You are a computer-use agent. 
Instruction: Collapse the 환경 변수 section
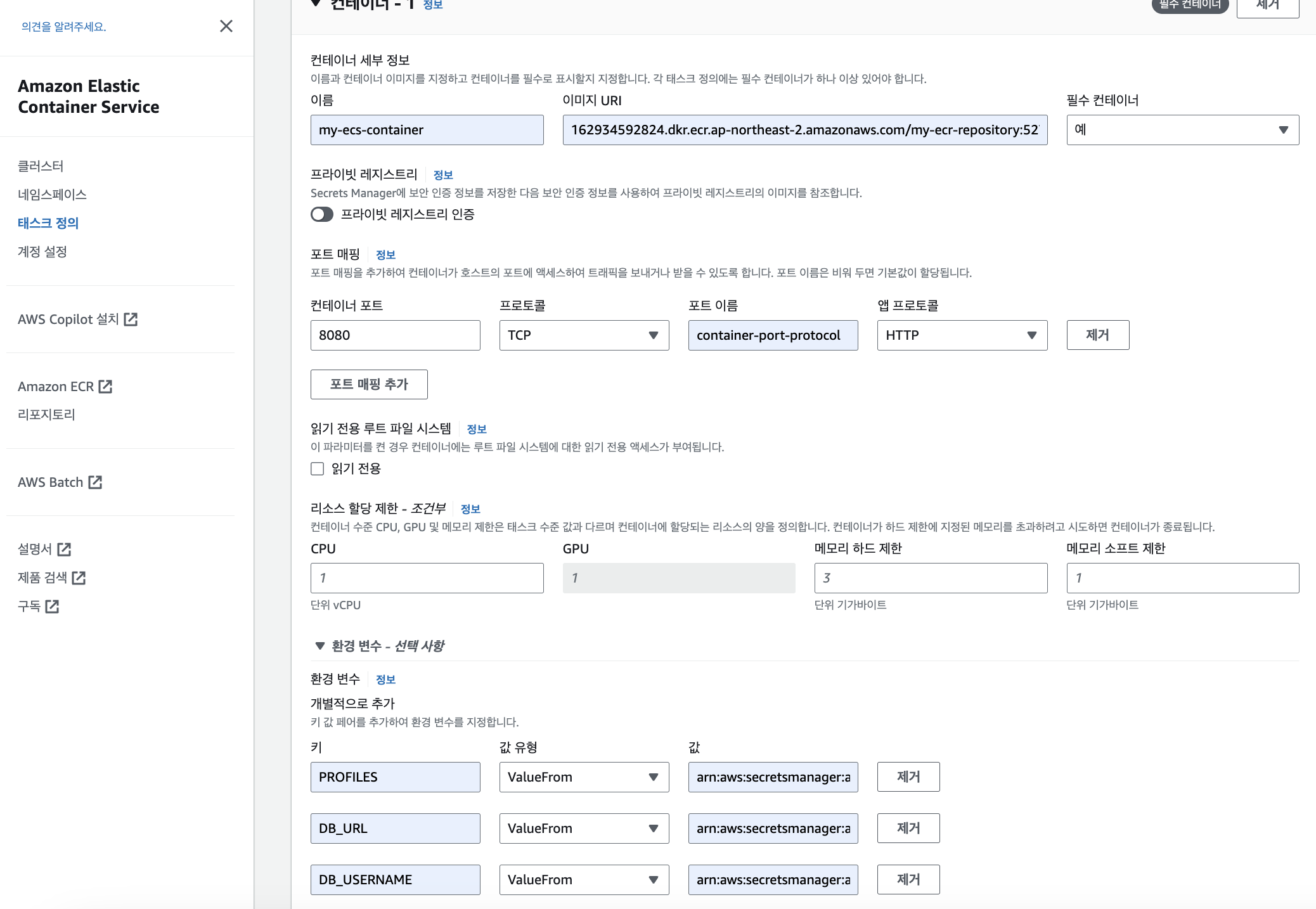pos(319,646)
